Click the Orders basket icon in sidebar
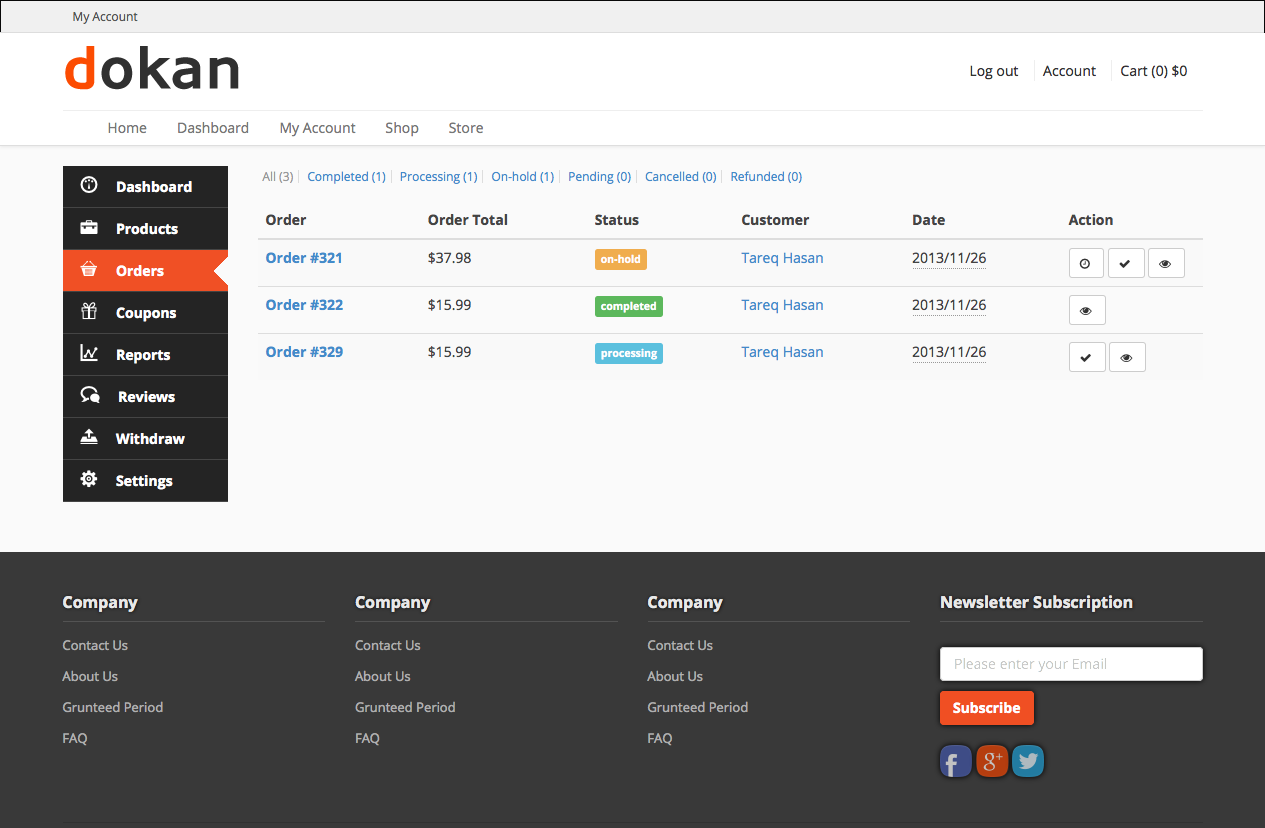The image size is (1265, 828). pos(89,270)
